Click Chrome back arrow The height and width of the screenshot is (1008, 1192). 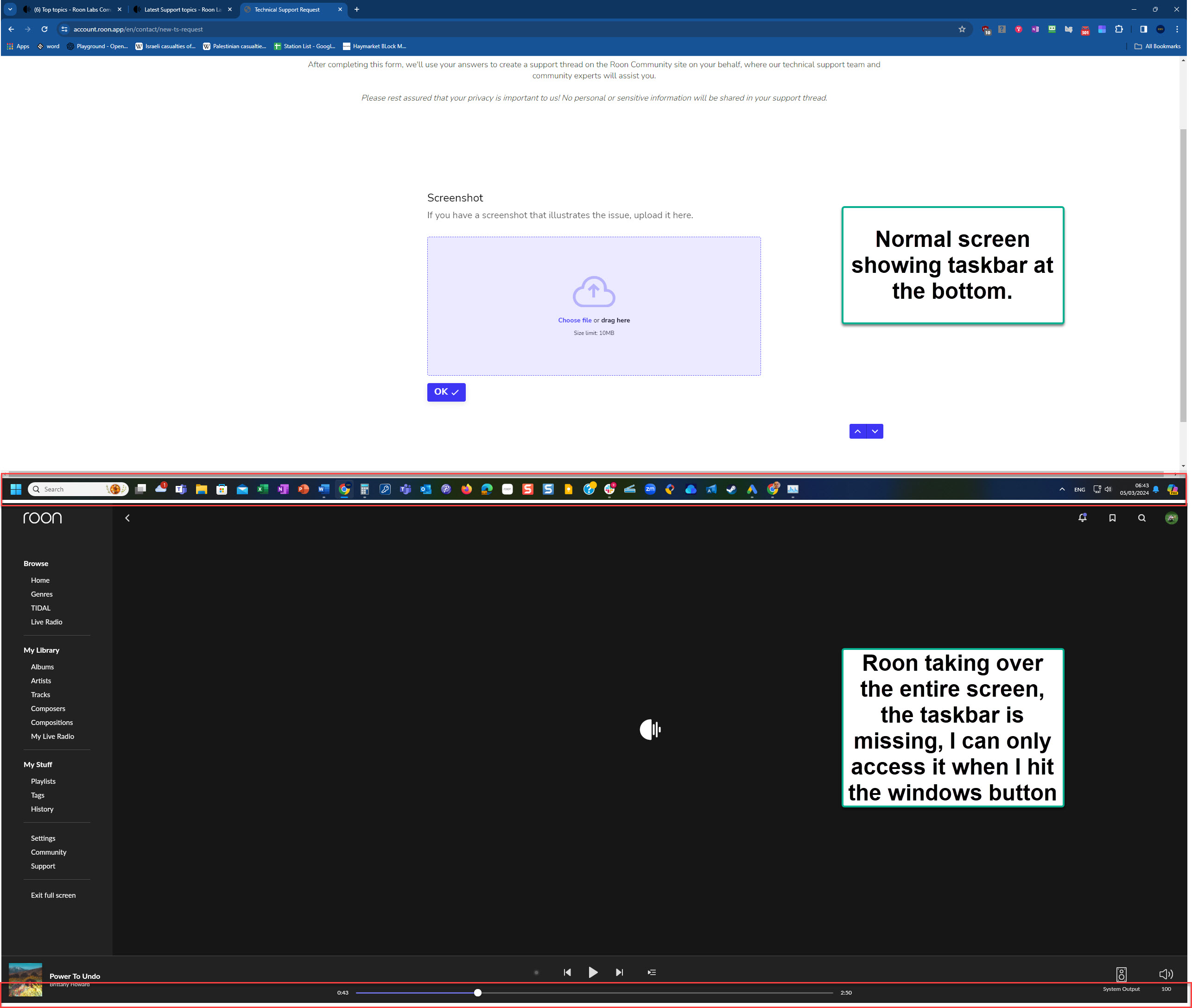coord(11,29)
